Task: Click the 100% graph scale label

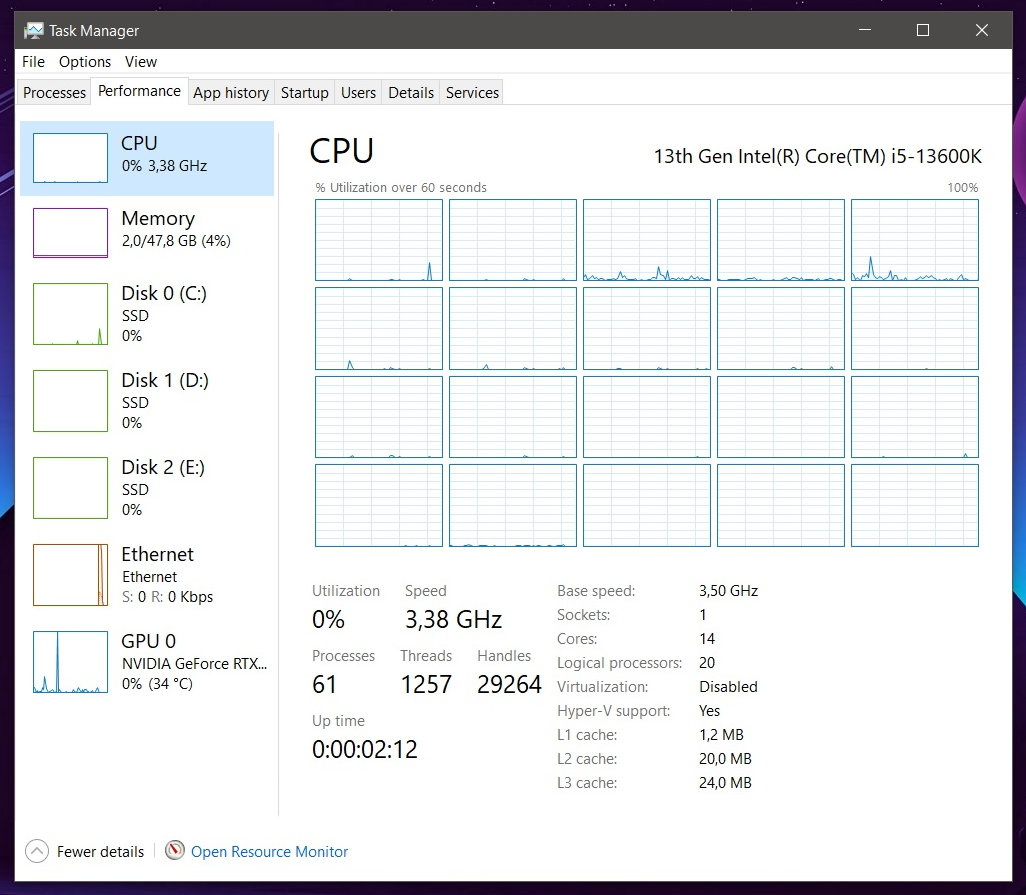Action: click(963, 188)
